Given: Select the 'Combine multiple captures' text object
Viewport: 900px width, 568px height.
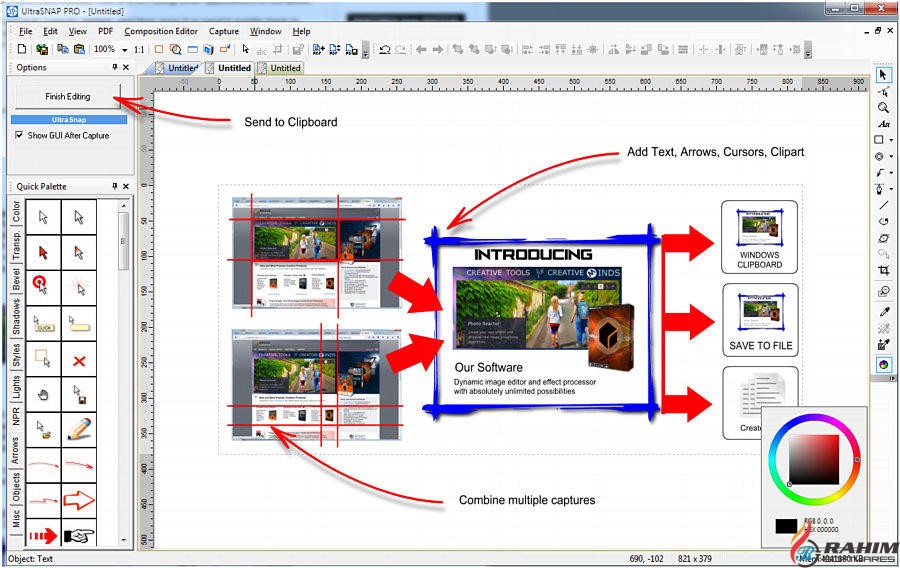Looking at the screenshot, I should pos(527,500).
